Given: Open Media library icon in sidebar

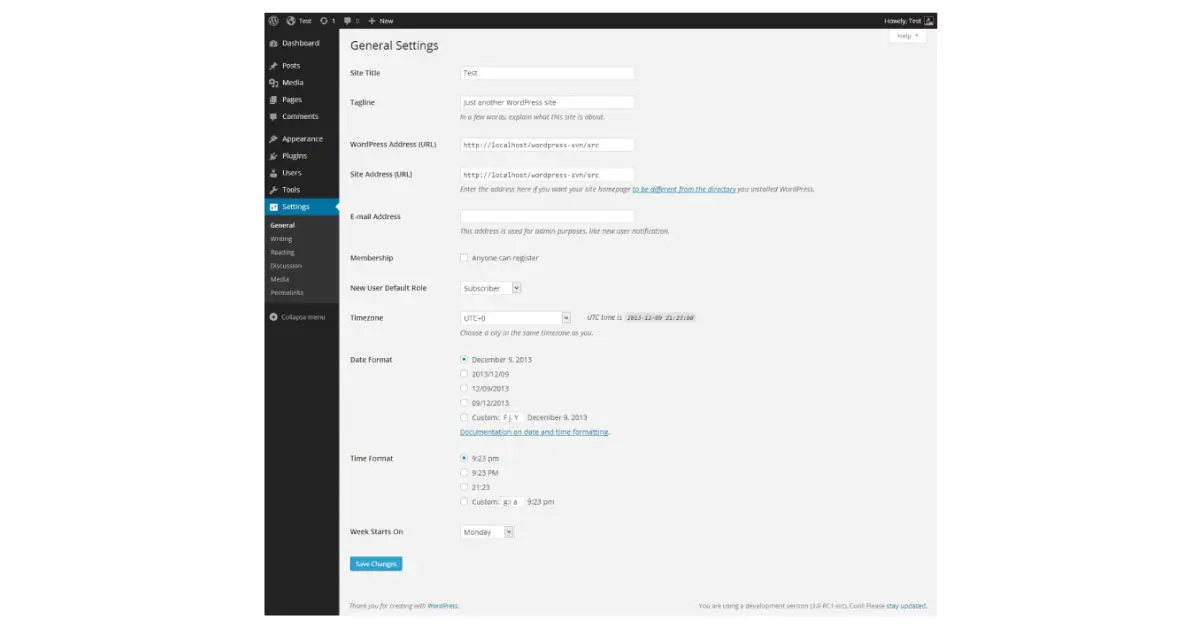Looking at the screenshot, I should coord(273,83).
